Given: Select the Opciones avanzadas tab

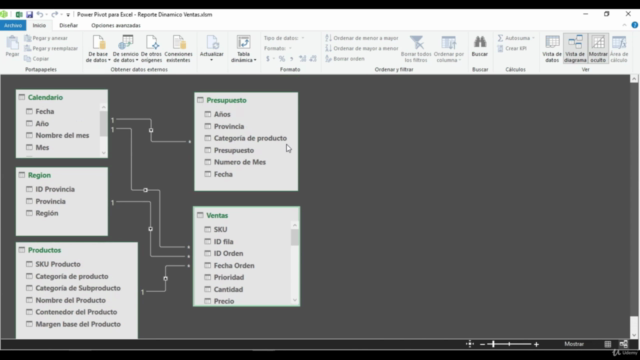Looking at the screenshot, I should [x=116, y=25].
